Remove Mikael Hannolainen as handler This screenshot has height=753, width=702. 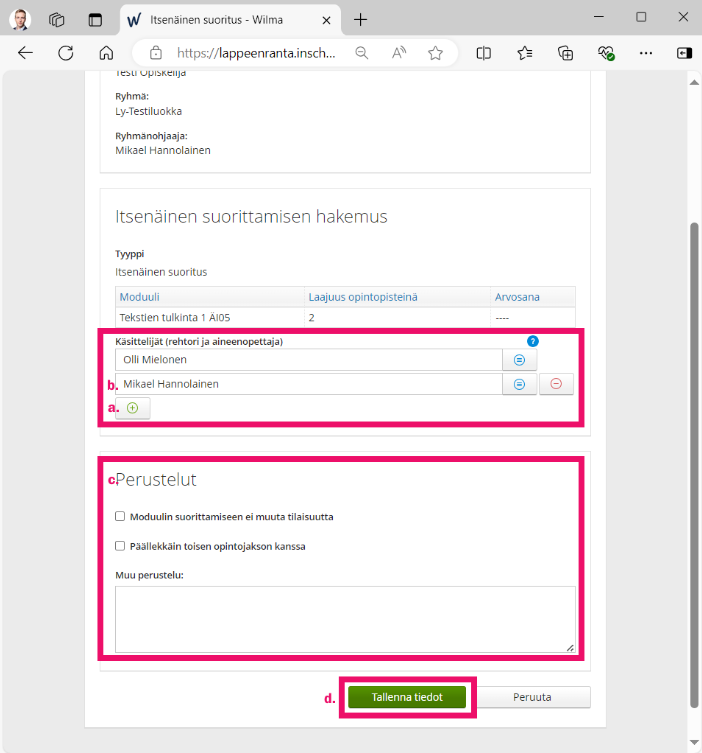tap(556, 384)
